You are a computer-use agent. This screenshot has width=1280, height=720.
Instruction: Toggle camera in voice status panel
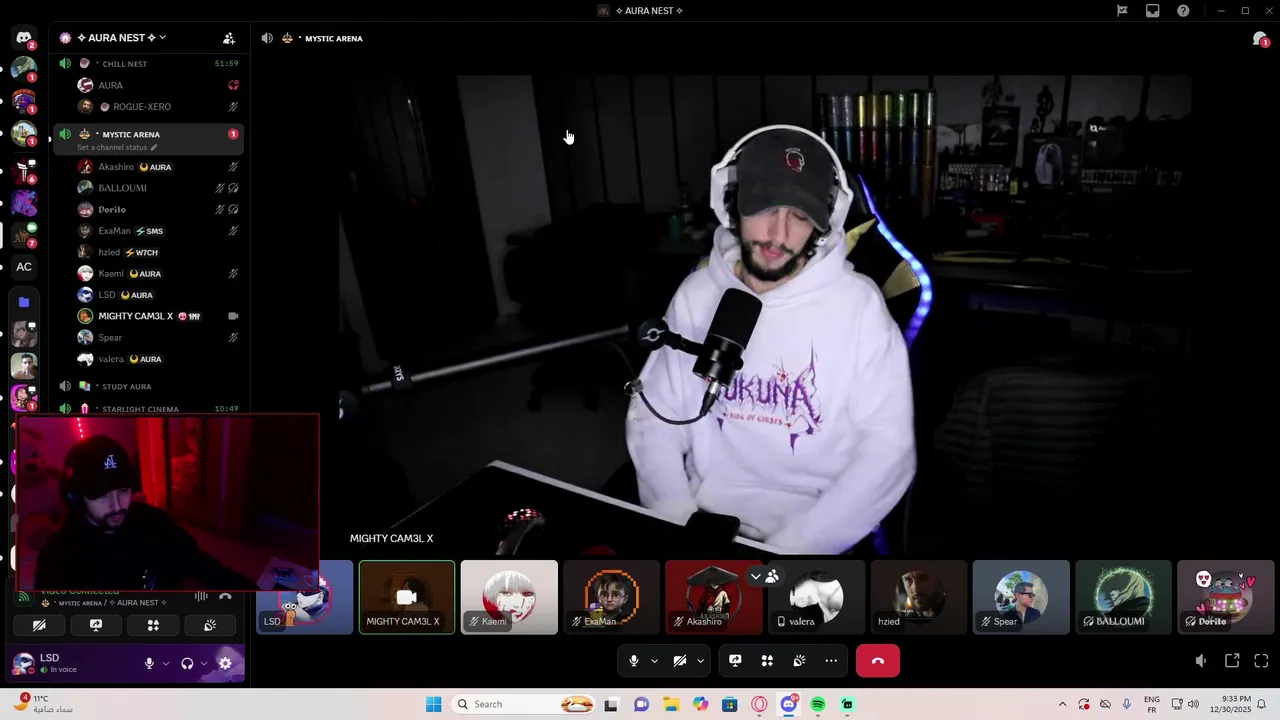tap(39, 625)
